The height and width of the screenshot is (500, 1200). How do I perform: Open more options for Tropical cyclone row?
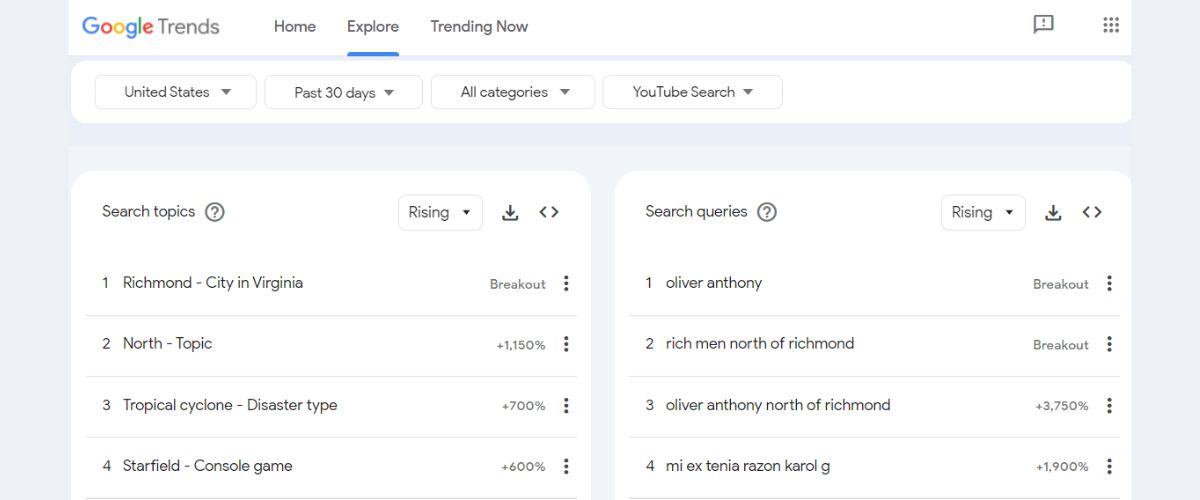point(566,405)
